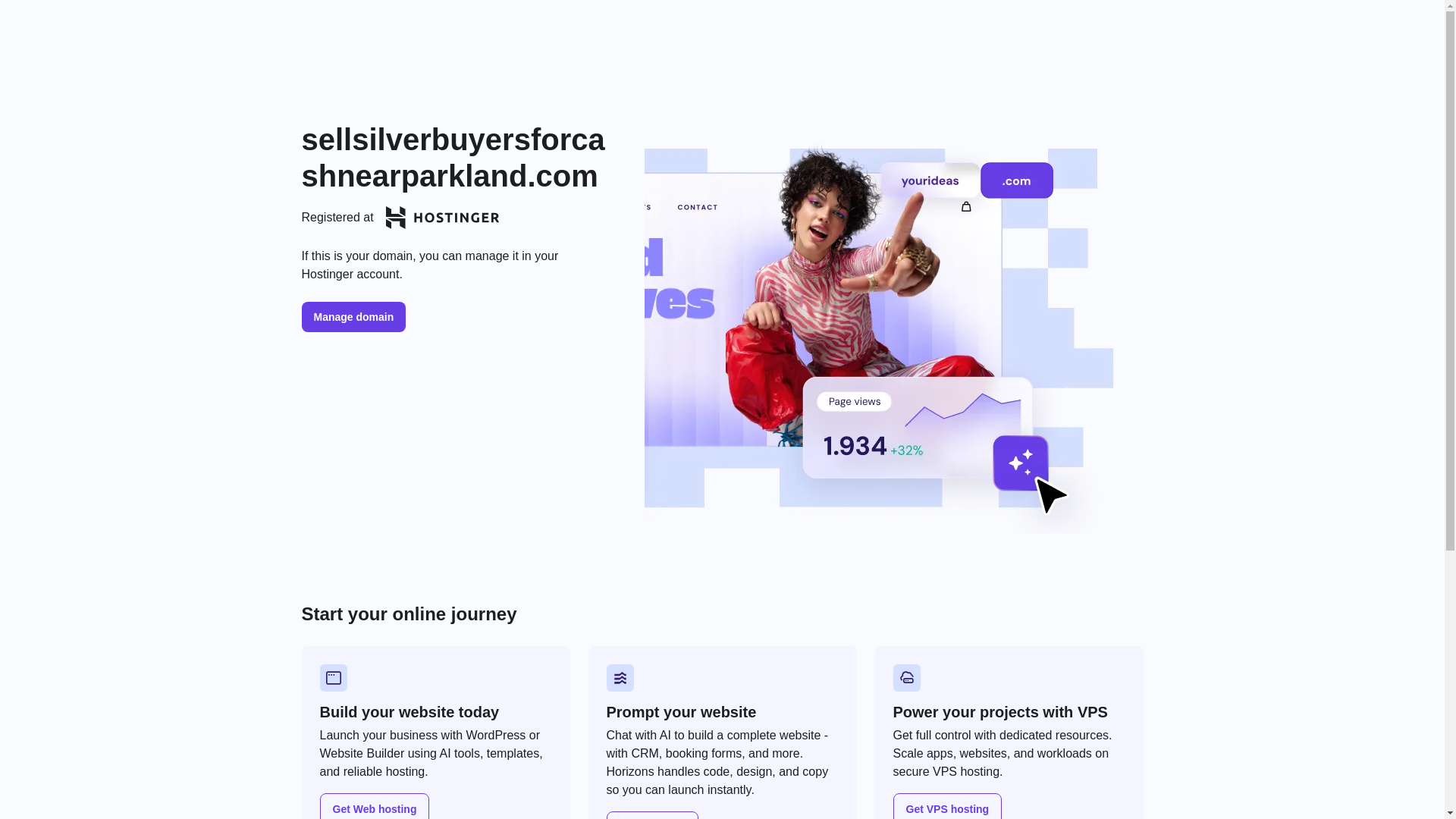Open the Get Web hosting link
Image resolution: width=1456 pixels, height=819 pixels.
pyautogui.click(x=375, y=807)
